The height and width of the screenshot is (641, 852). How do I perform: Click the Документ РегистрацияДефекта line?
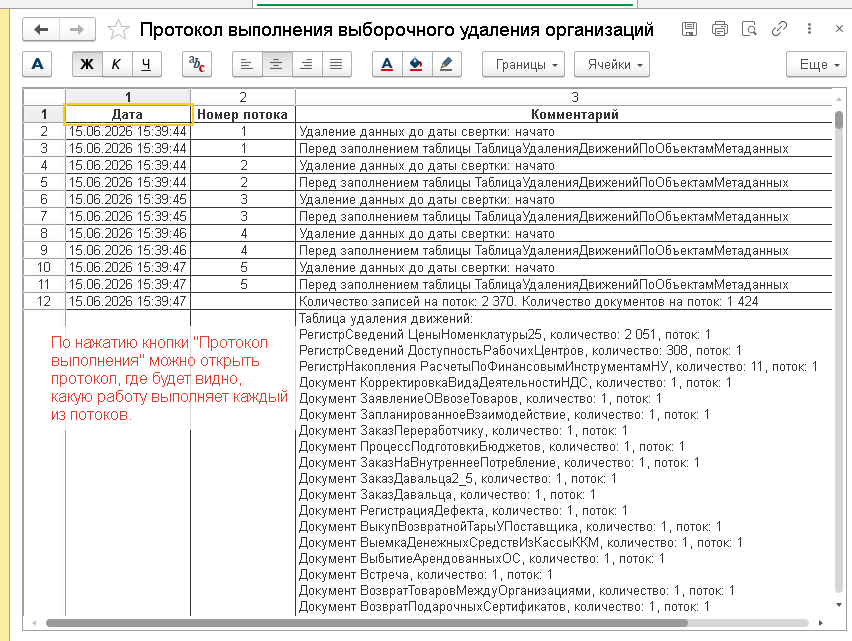[x=463, y=511]
